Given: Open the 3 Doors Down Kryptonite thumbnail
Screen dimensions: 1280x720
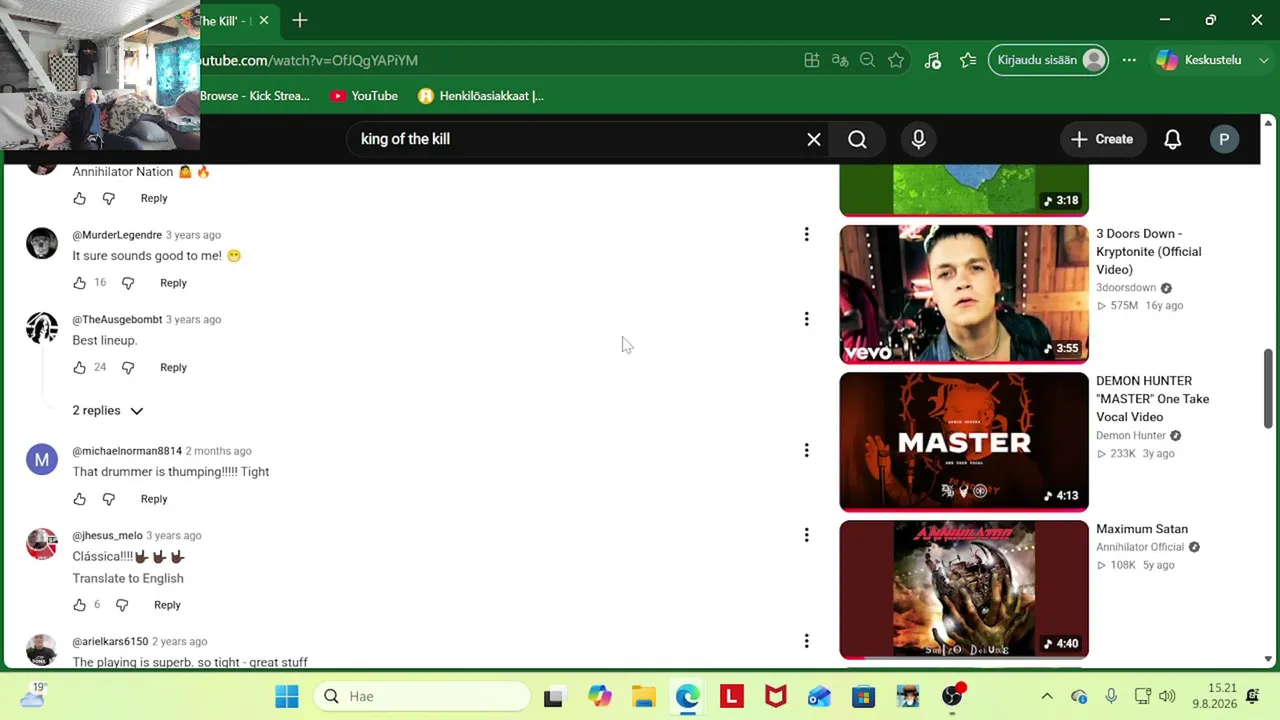Looking at the screenshot, I should (x=964, y=293).
